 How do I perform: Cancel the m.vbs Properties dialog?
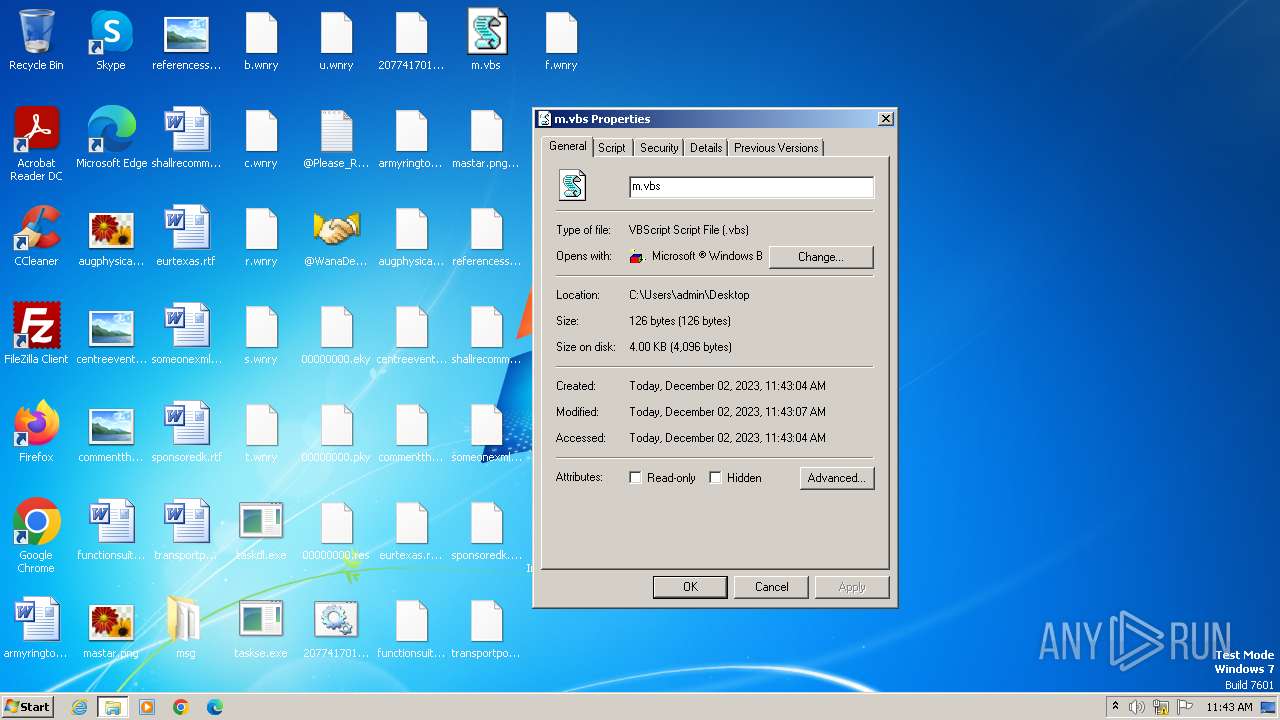[771, 587]
